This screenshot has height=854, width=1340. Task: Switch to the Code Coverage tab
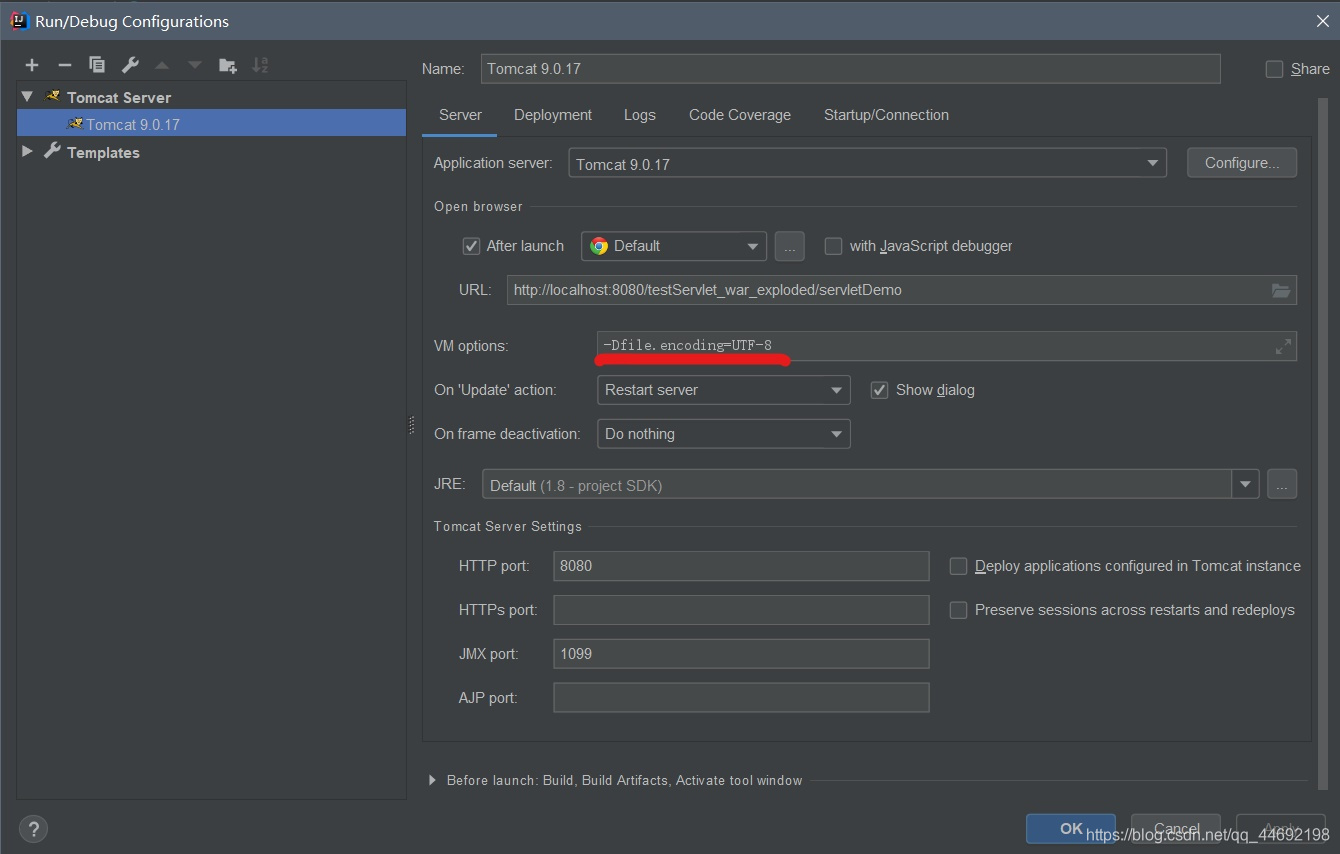[x=740, y=115]
